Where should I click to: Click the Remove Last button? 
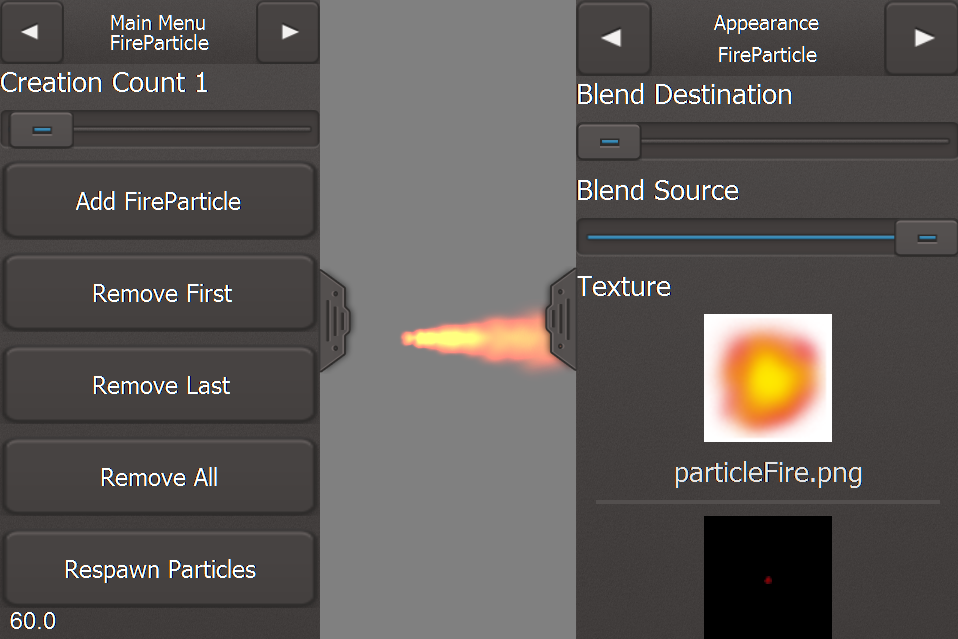pyautogui.click(x=159, y=385)
